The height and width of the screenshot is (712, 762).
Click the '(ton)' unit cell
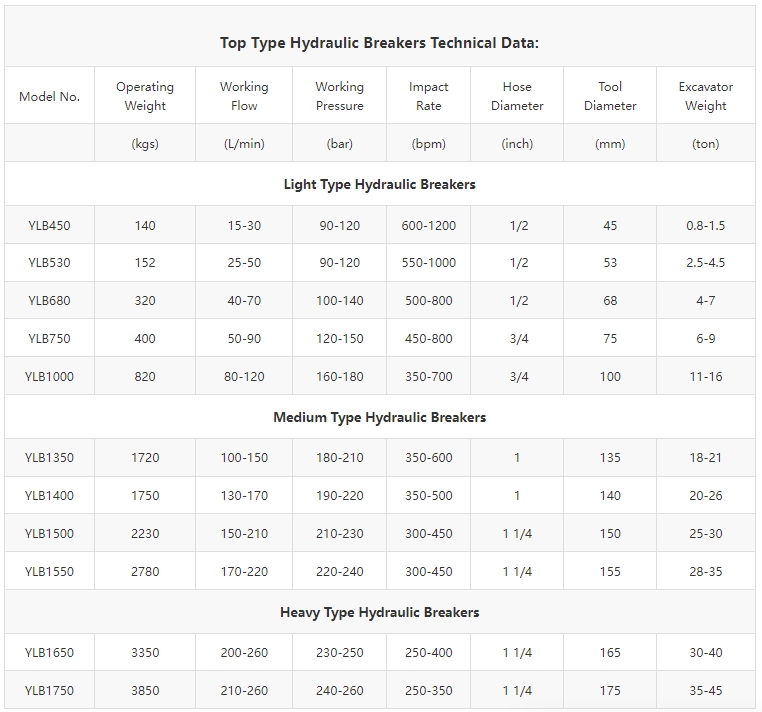706,143
